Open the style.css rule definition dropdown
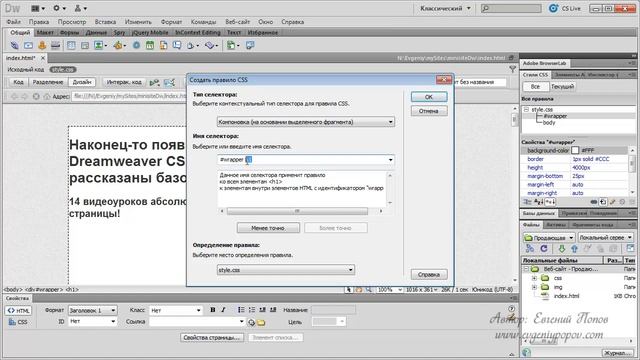 [x=286, y=270]
